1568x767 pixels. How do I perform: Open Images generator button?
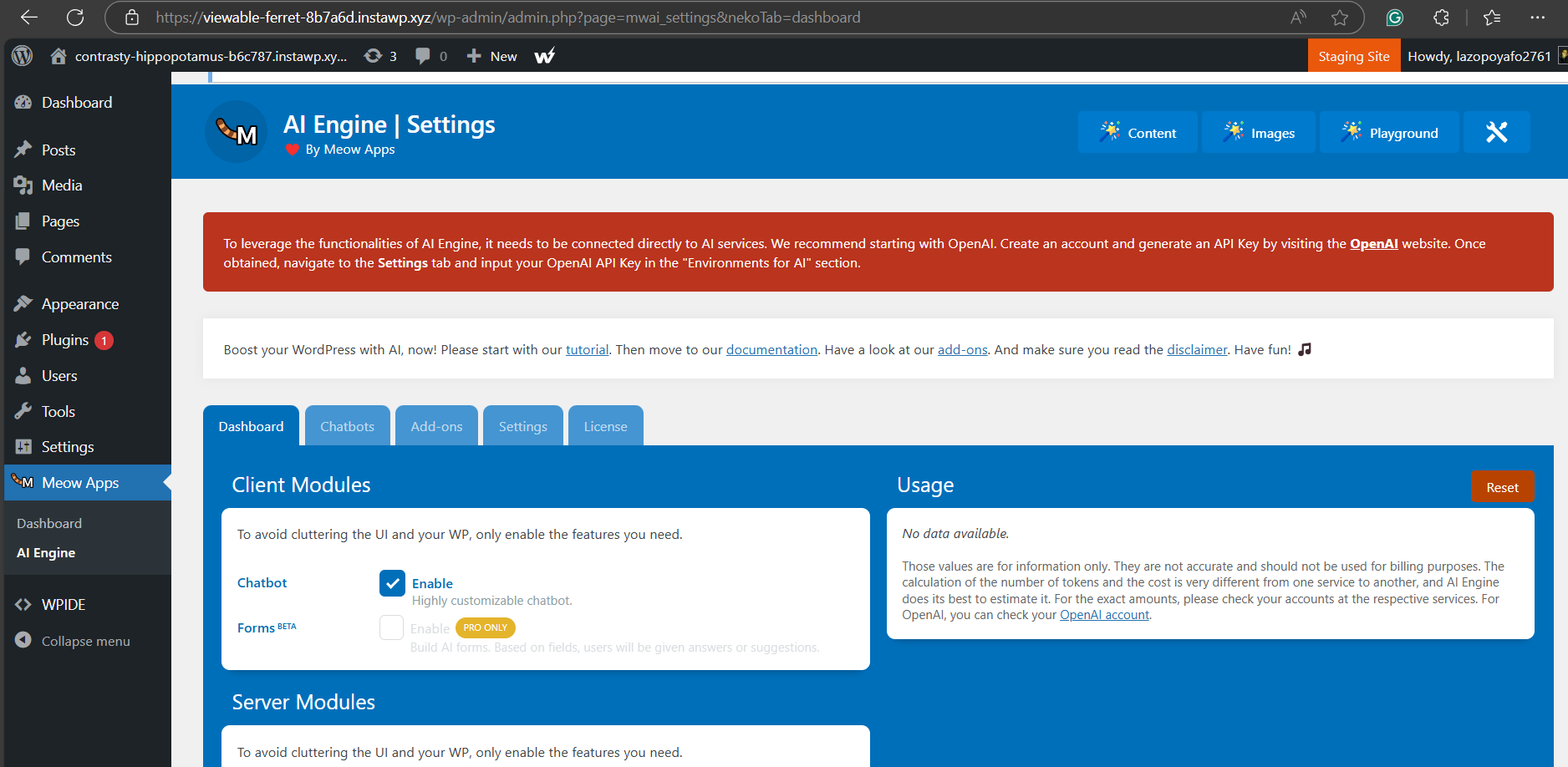tap(1259, 132)
